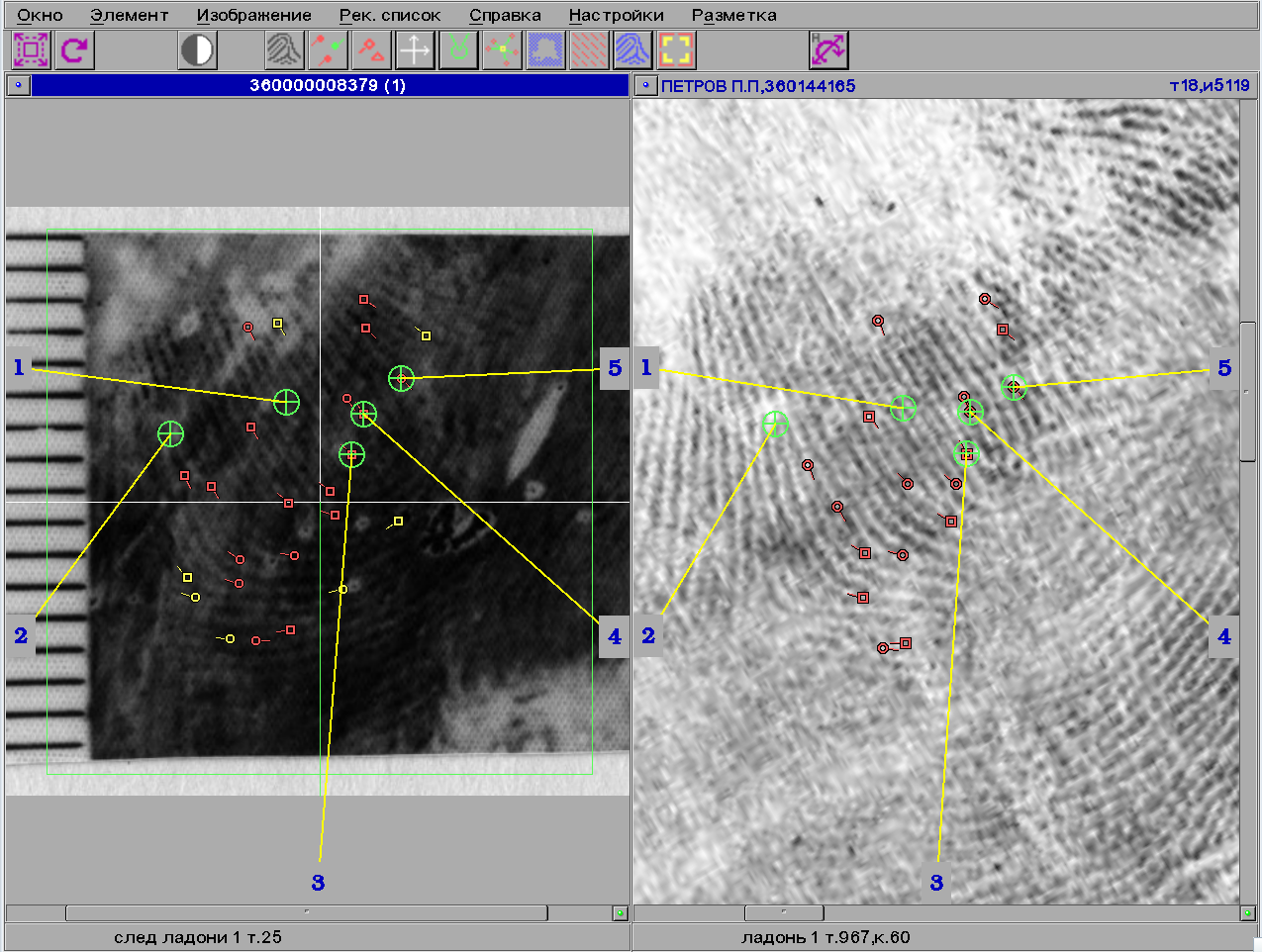Select green circle marker linked to label 5, left panel
The image size is (1262, 952).
[x=401, y=378]
